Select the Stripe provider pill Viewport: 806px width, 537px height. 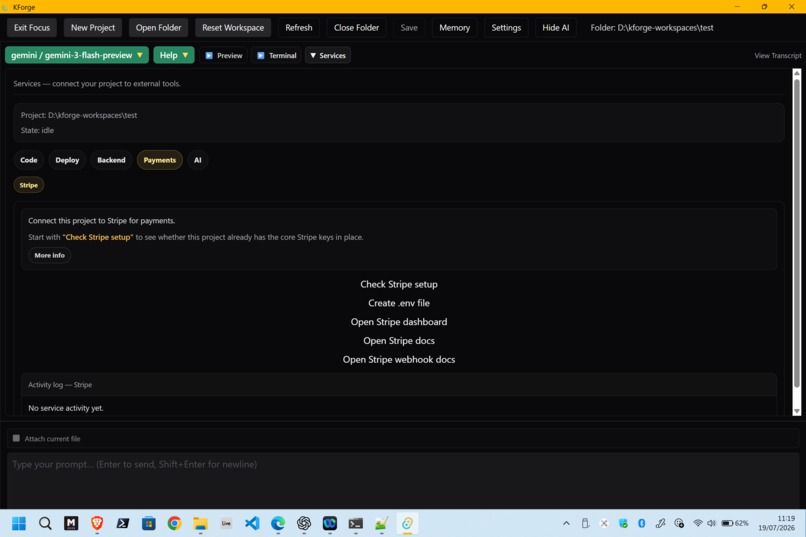(x=29, y=185)
